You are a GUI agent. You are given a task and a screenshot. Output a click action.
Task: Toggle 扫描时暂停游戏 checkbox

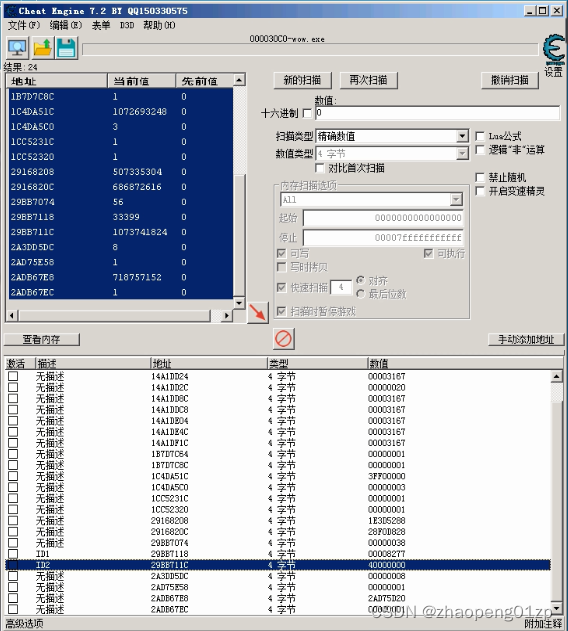(x=281, y=311)
